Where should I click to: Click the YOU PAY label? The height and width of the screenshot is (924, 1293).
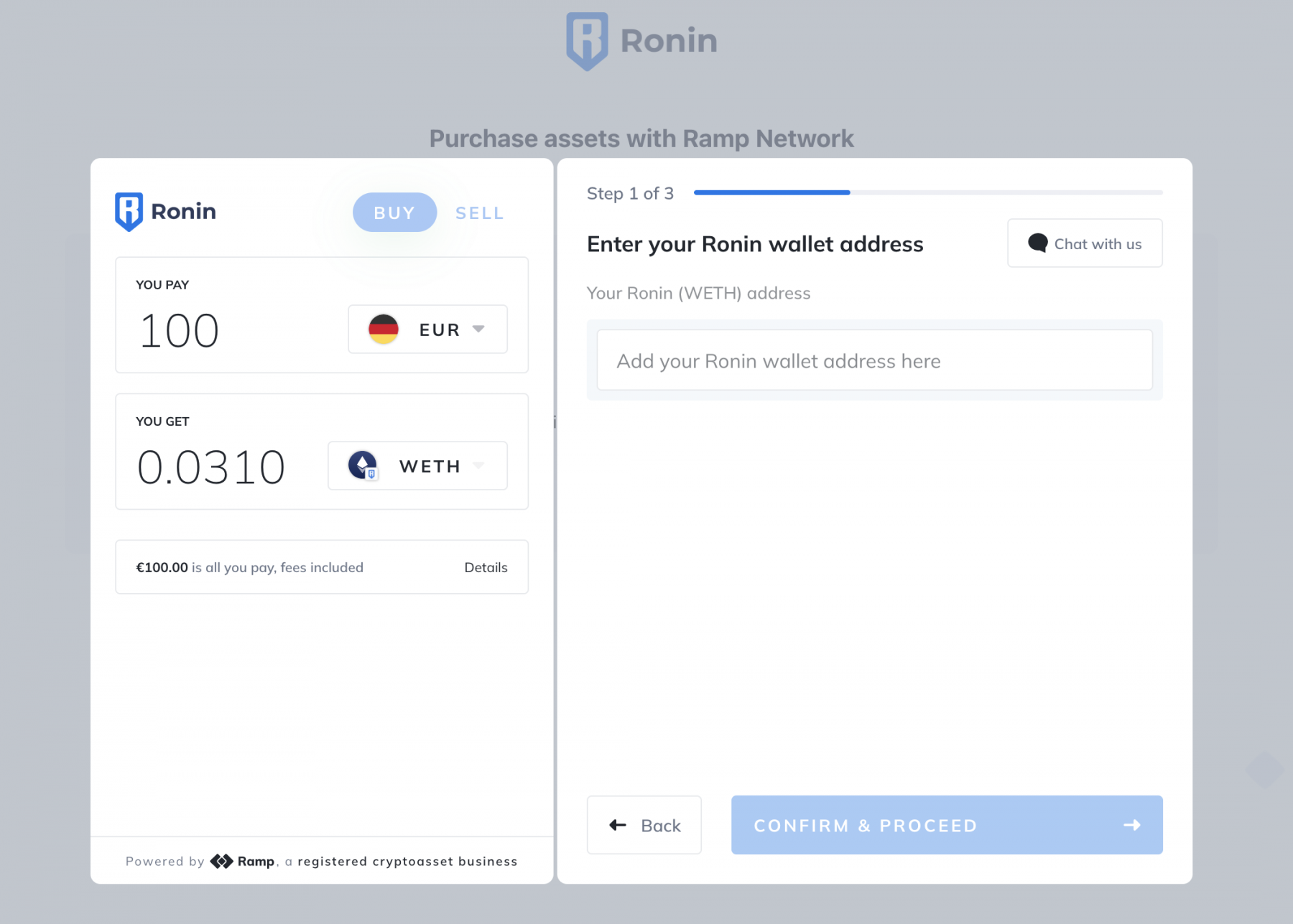click(162, 285)
